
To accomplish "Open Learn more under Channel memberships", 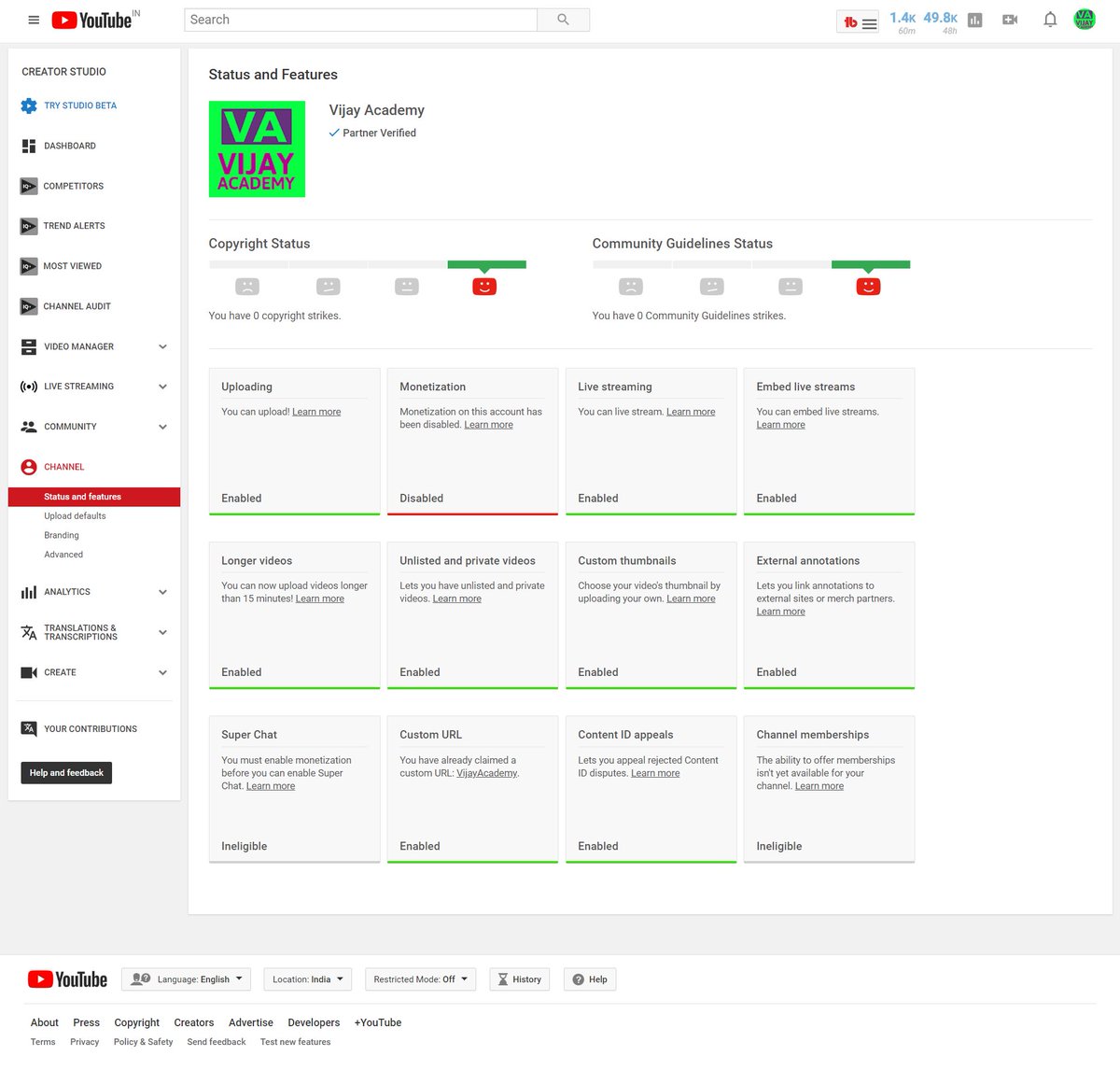I will (819, 786).
